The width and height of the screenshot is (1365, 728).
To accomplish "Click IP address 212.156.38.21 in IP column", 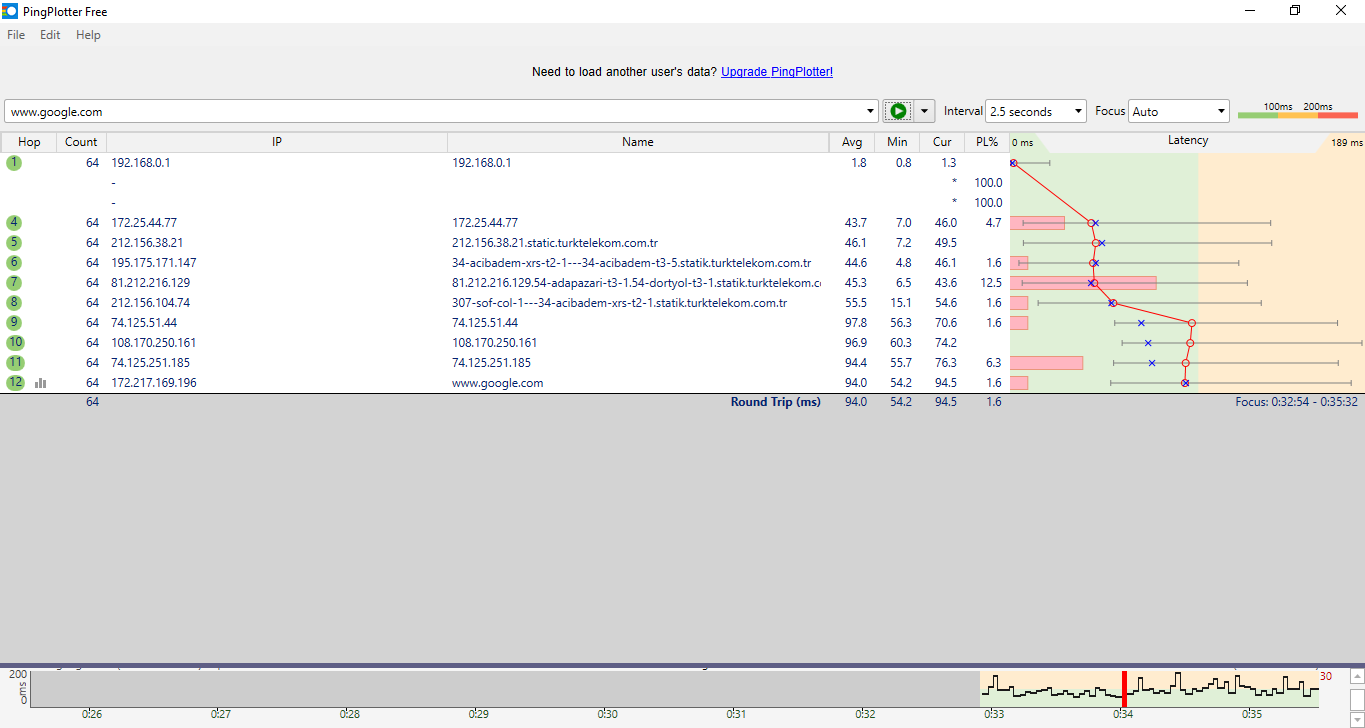I will click(x=147, y=242).
